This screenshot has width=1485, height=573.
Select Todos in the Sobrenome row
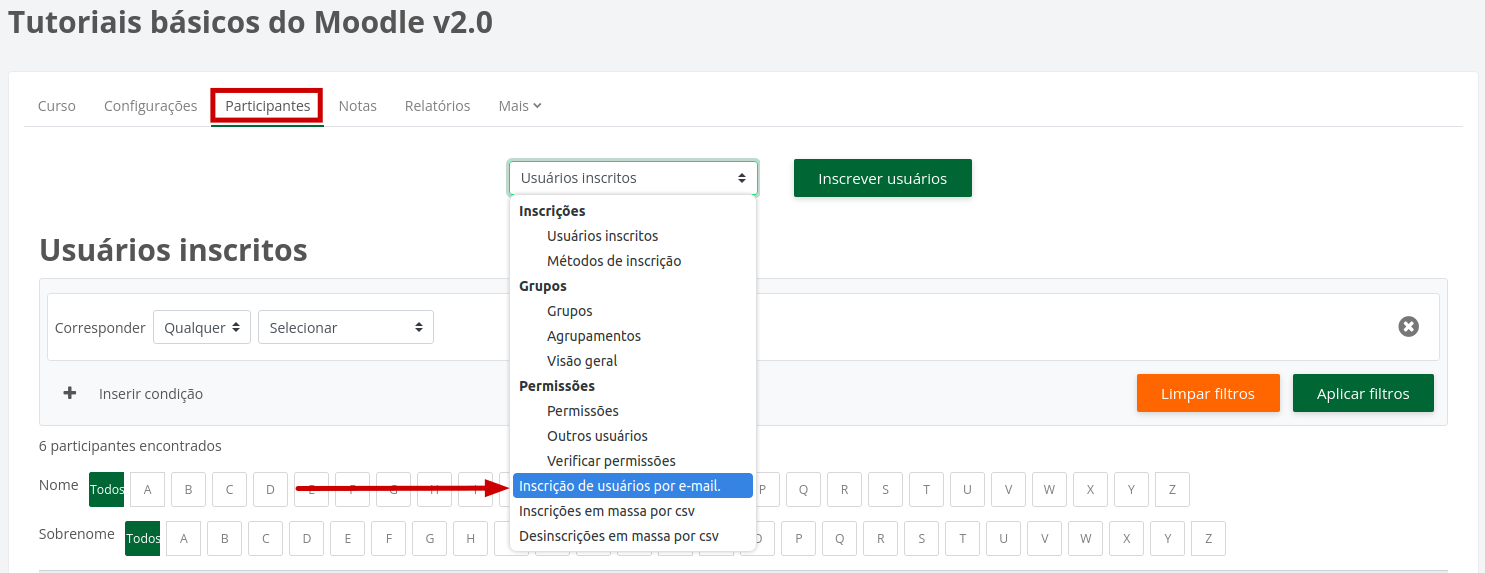coord(143,538)
